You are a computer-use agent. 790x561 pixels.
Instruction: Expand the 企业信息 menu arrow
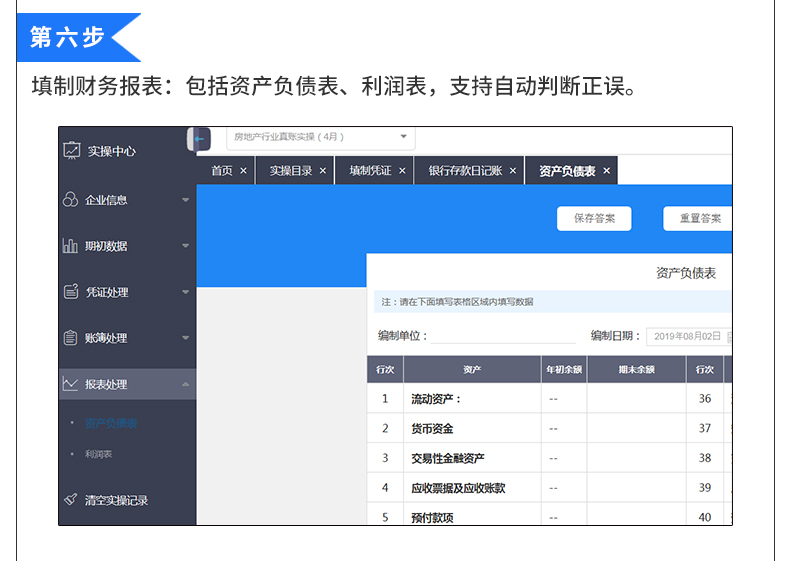185,200
